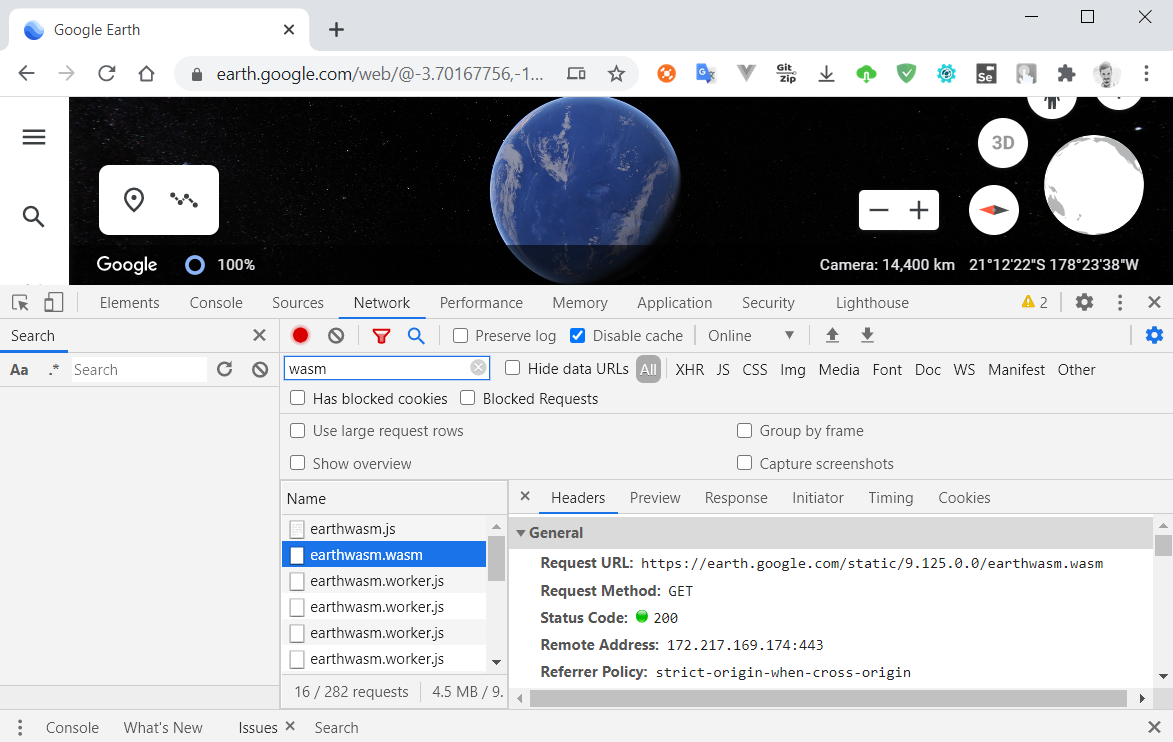Viewport: 1173px width, 742px height.
Task: Export HAR file with download arrow
Action: click(867, 335)
